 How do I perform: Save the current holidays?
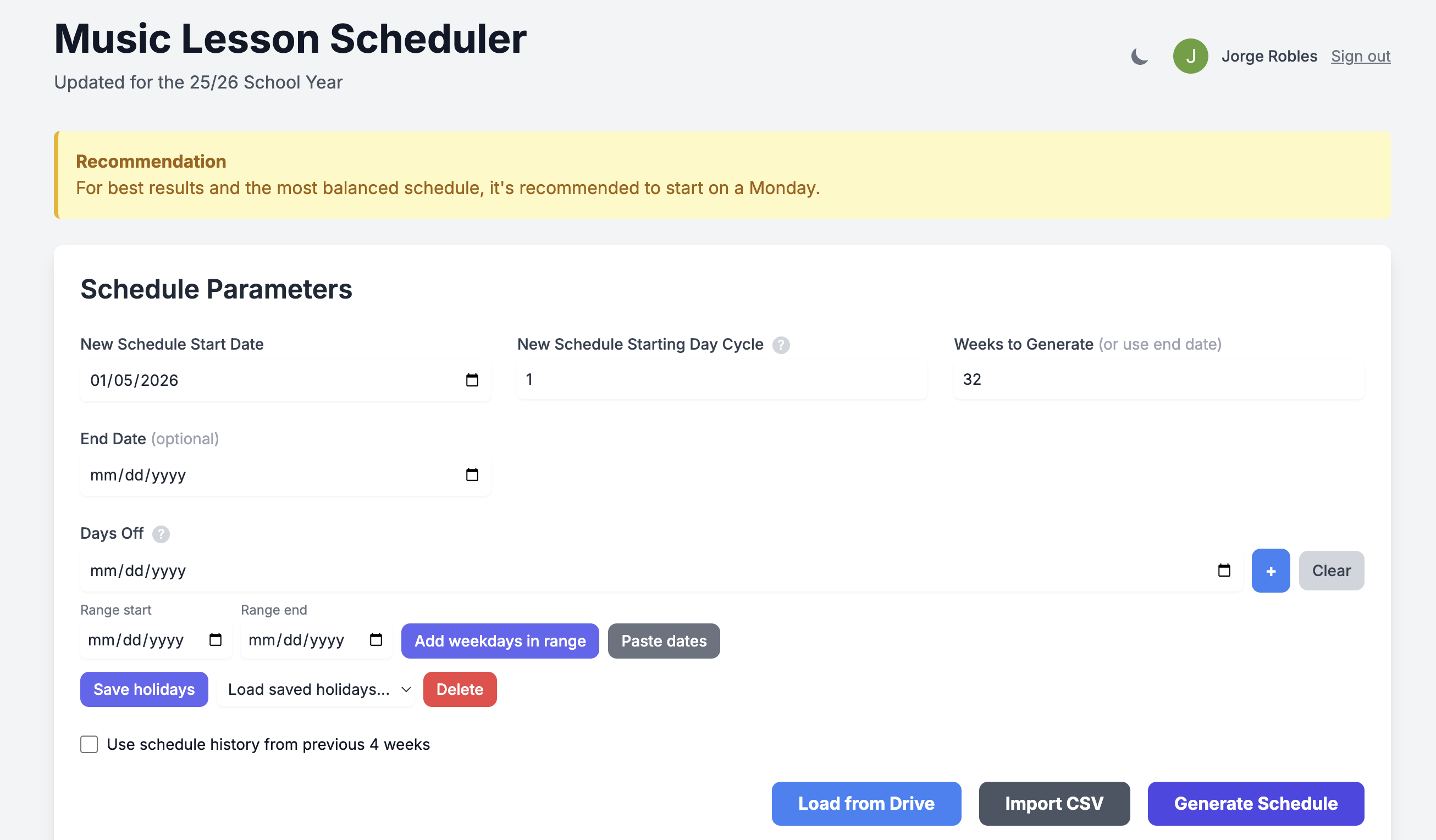click(143, 689)
